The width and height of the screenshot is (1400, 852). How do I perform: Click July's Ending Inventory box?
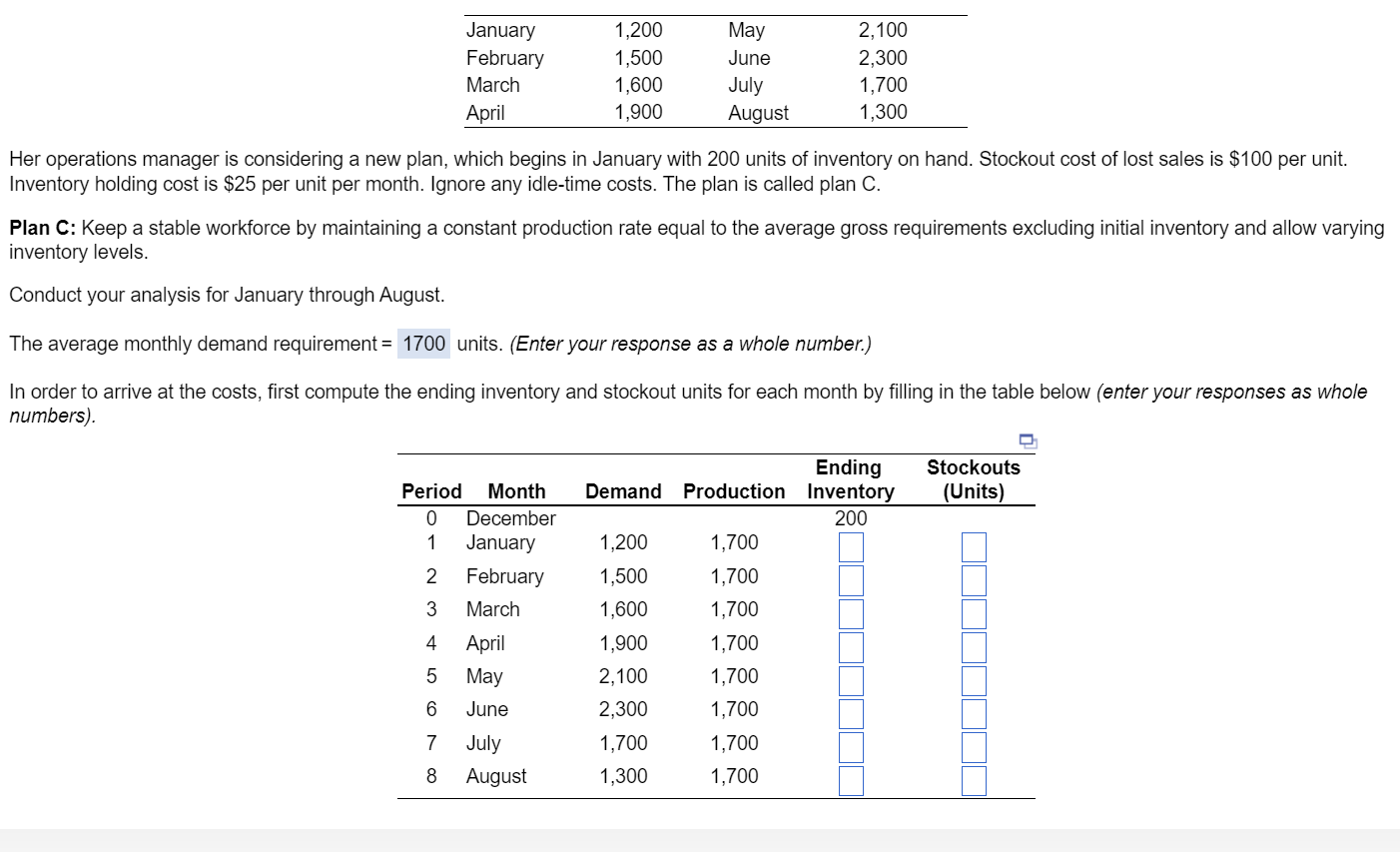pyautogui.click(x=850, y=746)
